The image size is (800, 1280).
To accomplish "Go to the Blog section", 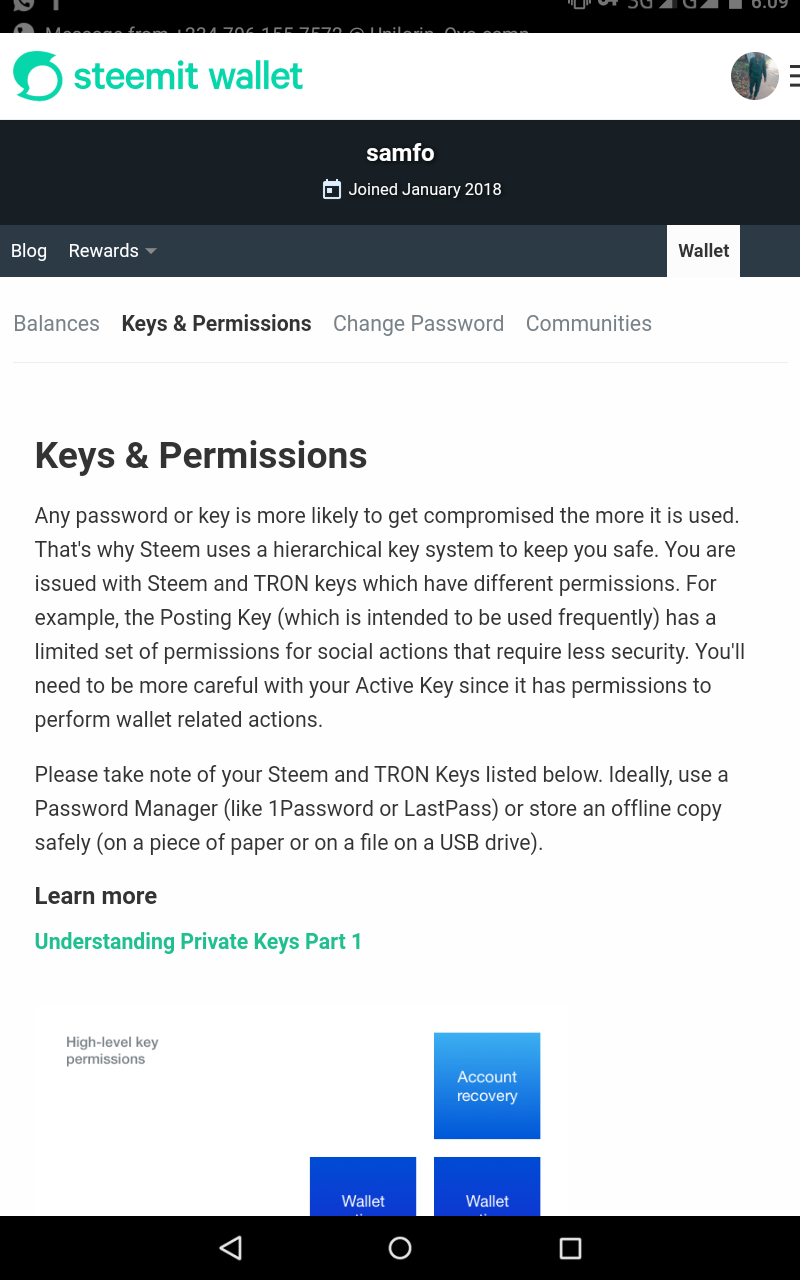I will tap(29, 251).
